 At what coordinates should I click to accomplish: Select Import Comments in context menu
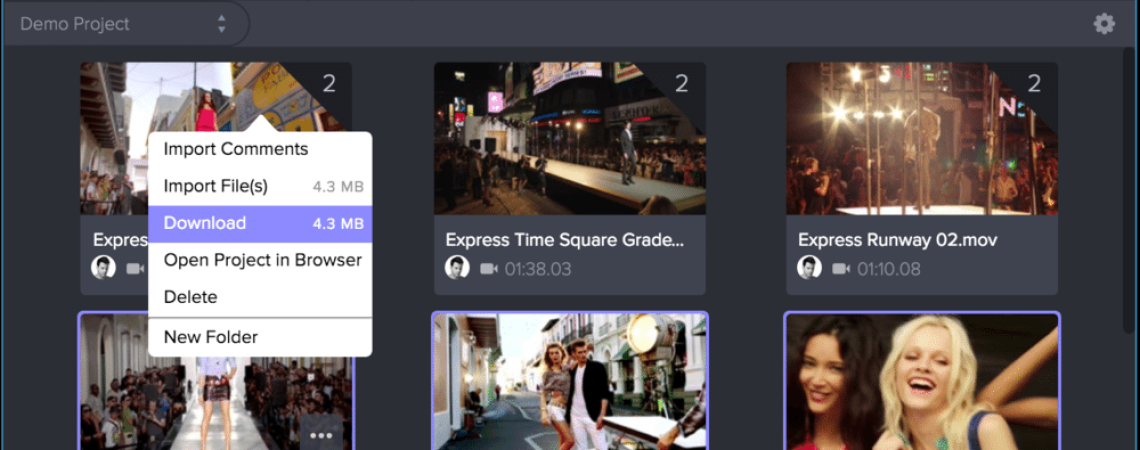click(260, 149)
